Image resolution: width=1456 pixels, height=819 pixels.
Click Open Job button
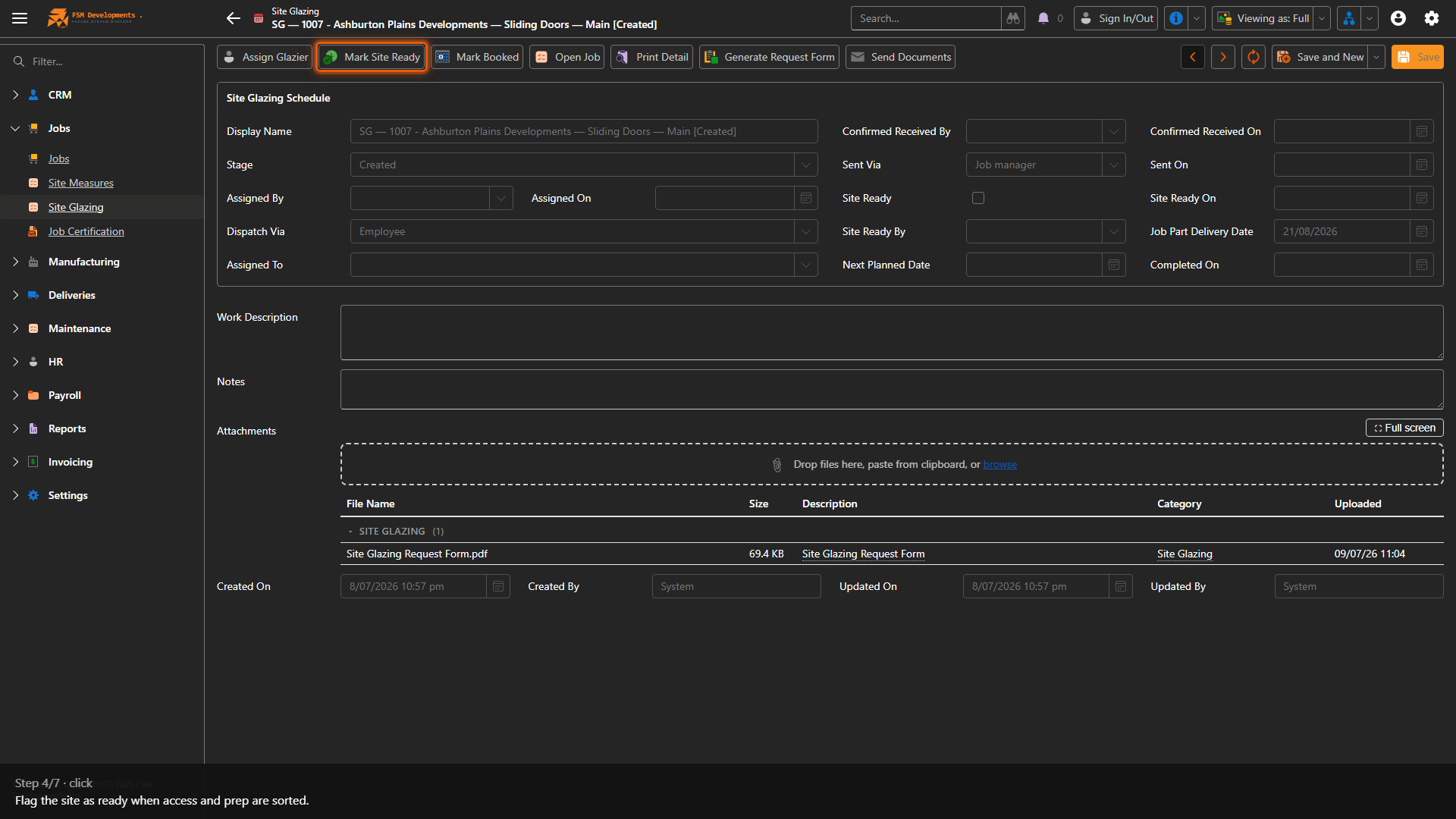click(567, 57)
